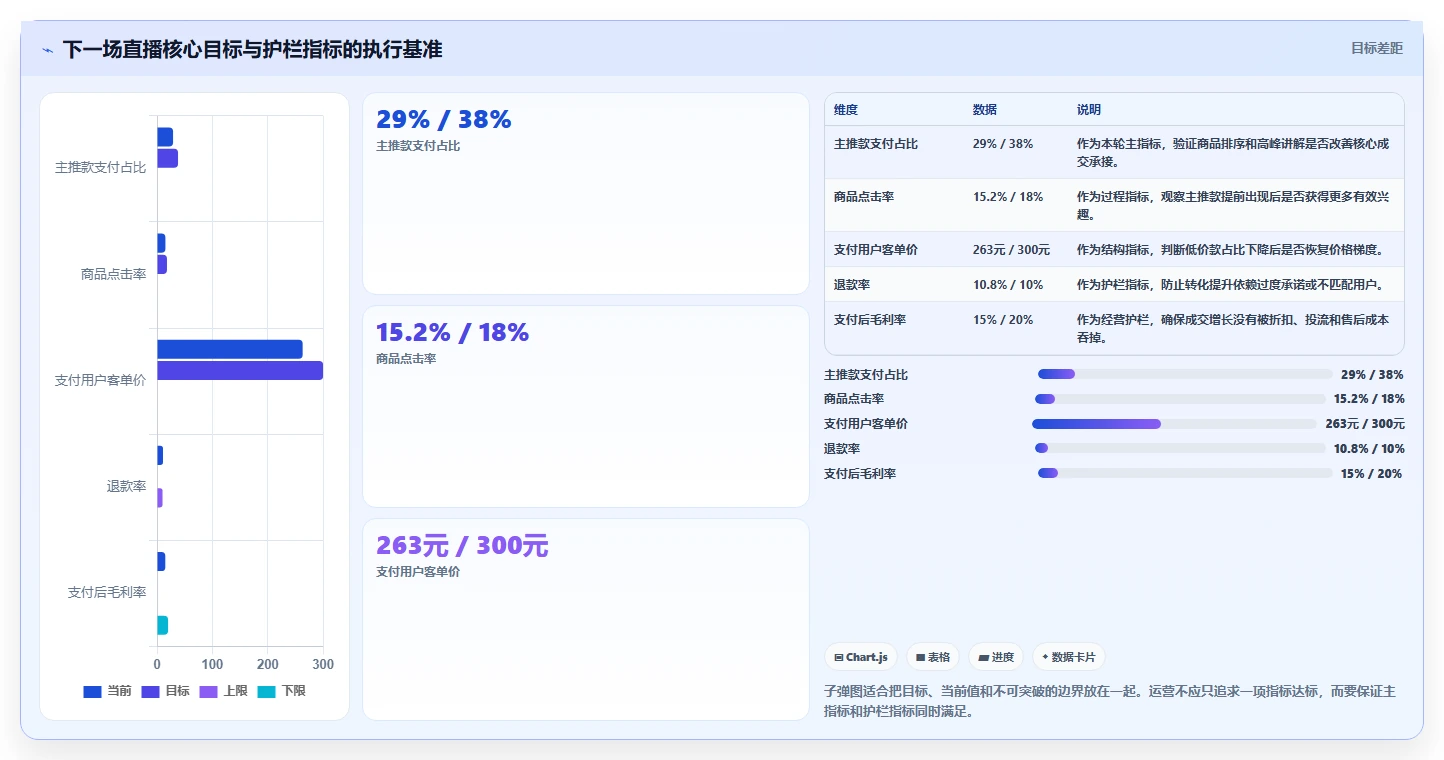1444x760 pixels.
Task: Click the lightning icon beside the title
Action: click(x=47, y=50)
